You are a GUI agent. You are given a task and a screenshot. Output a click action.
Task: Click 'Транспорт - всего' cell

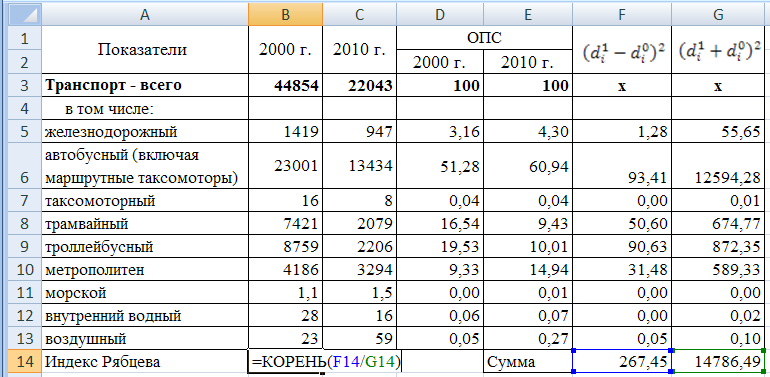coord(144,85)
